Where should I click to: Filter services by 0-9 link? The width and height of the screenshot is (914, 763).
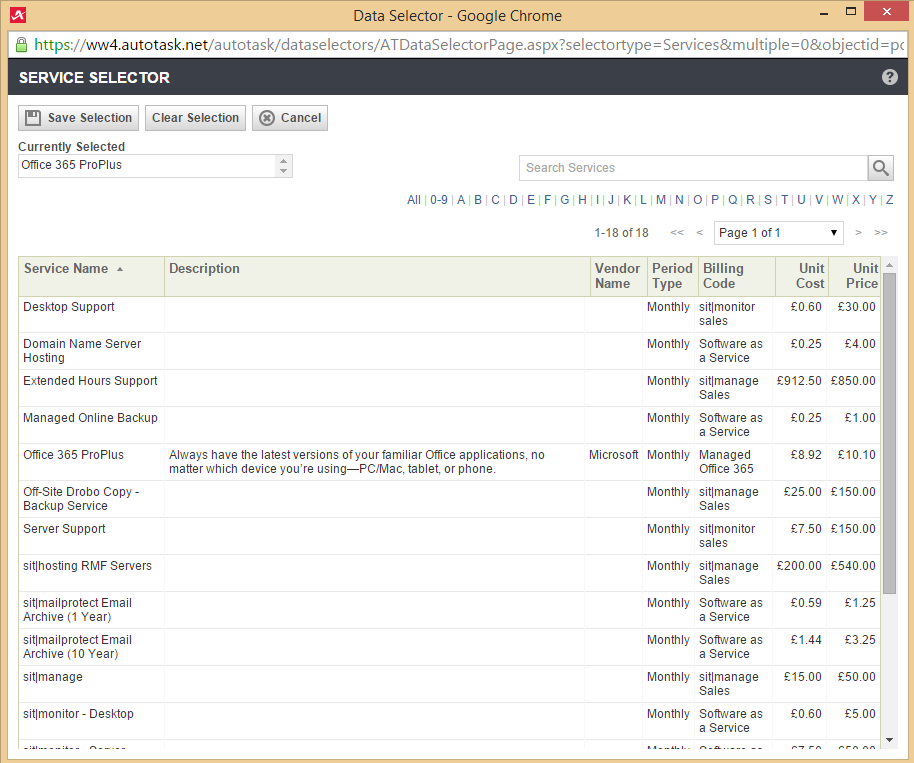[x=439, y=200]
